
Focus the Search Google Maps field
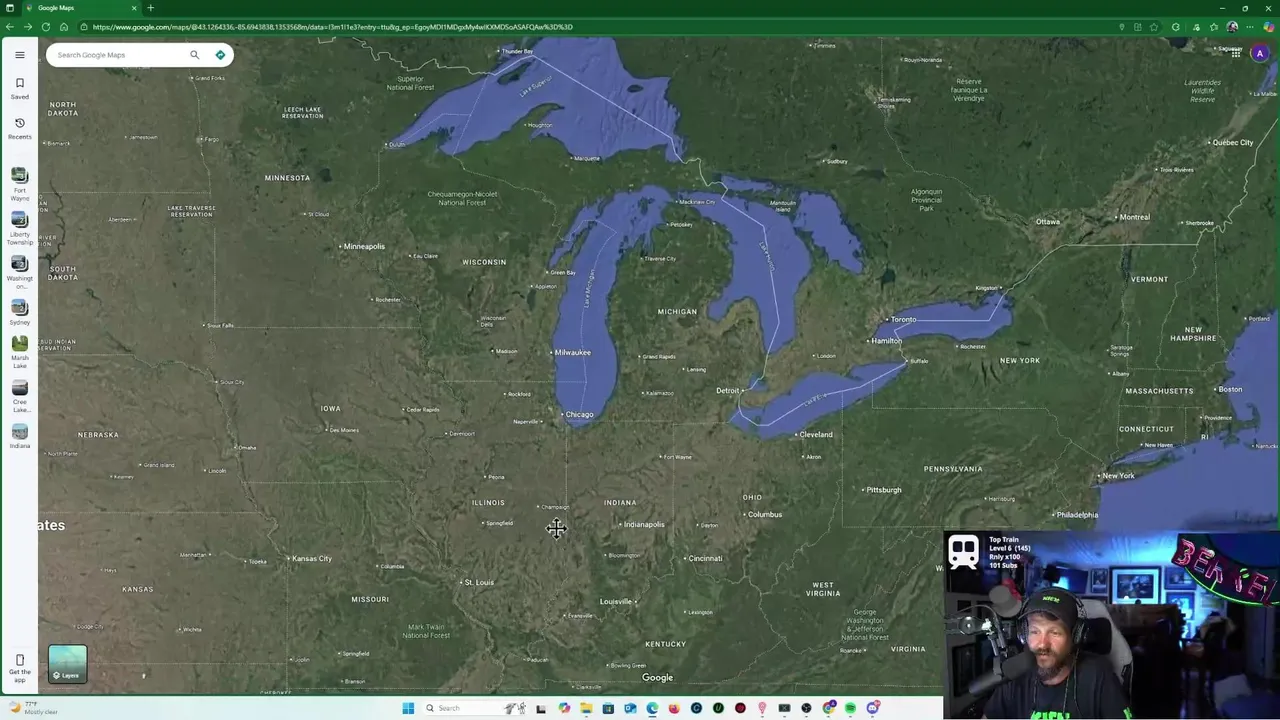tap(120, 55)
